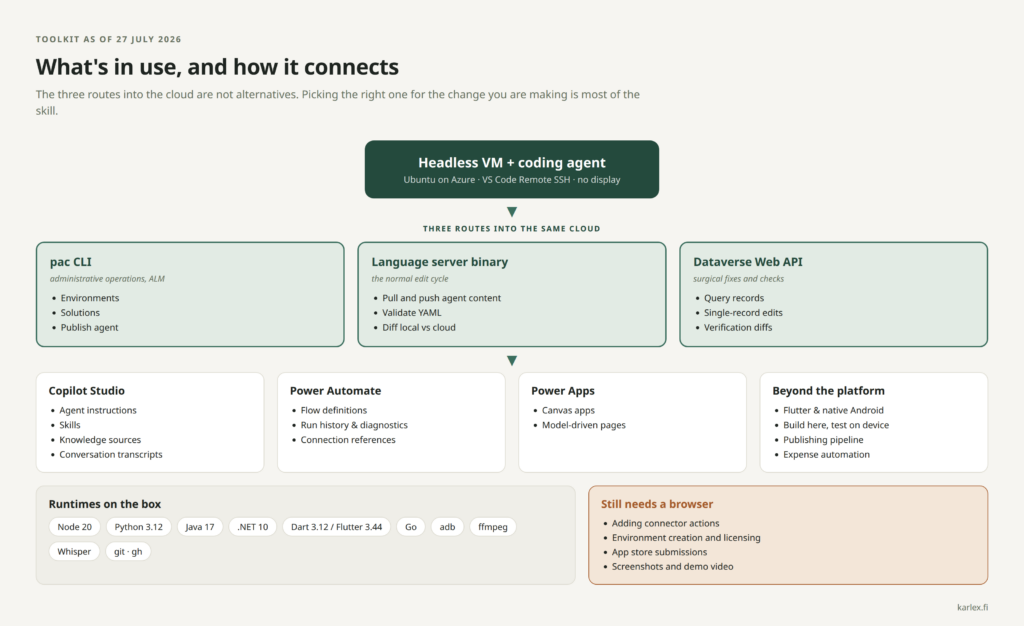The height and width of the screenshot is (626, 1024).
Task: Click 'administrative operations, ALM' subtitle
Action: pyautogui.click(x=107, y=279)
